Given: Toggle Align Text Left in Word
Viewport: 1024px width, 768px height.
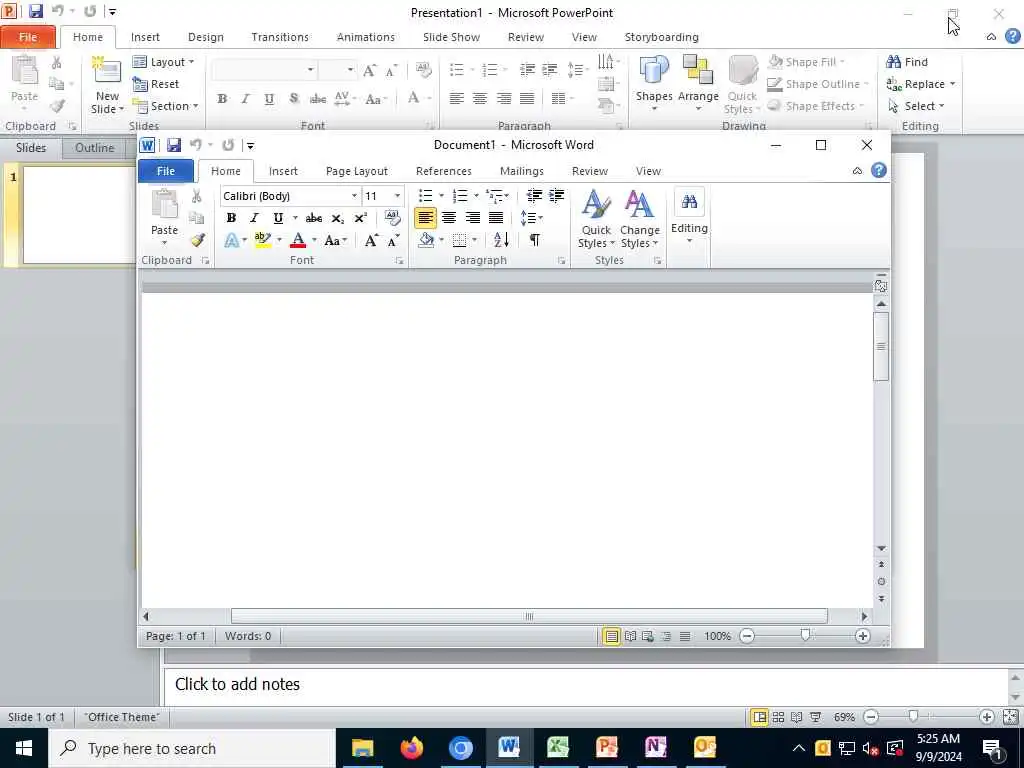Looking at the screenshot, I should coord(425,218).
